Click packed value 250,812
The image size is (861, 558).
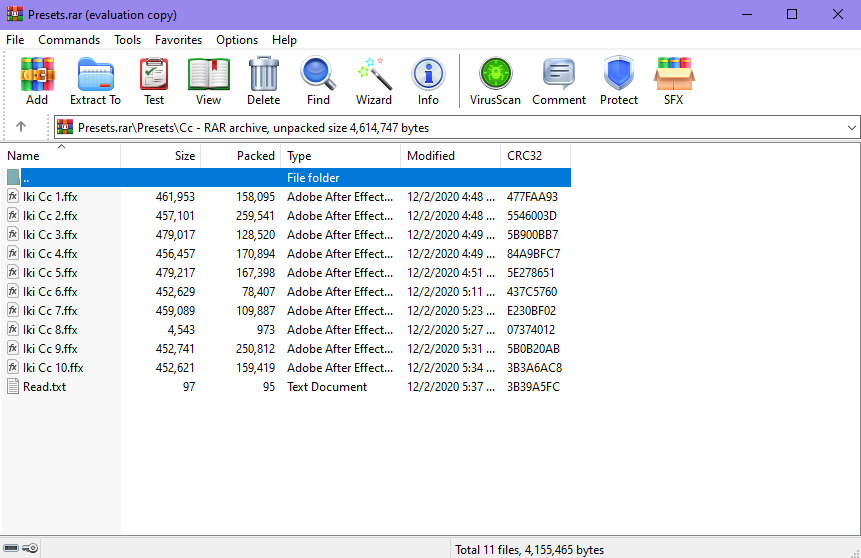tap(255, 348)
